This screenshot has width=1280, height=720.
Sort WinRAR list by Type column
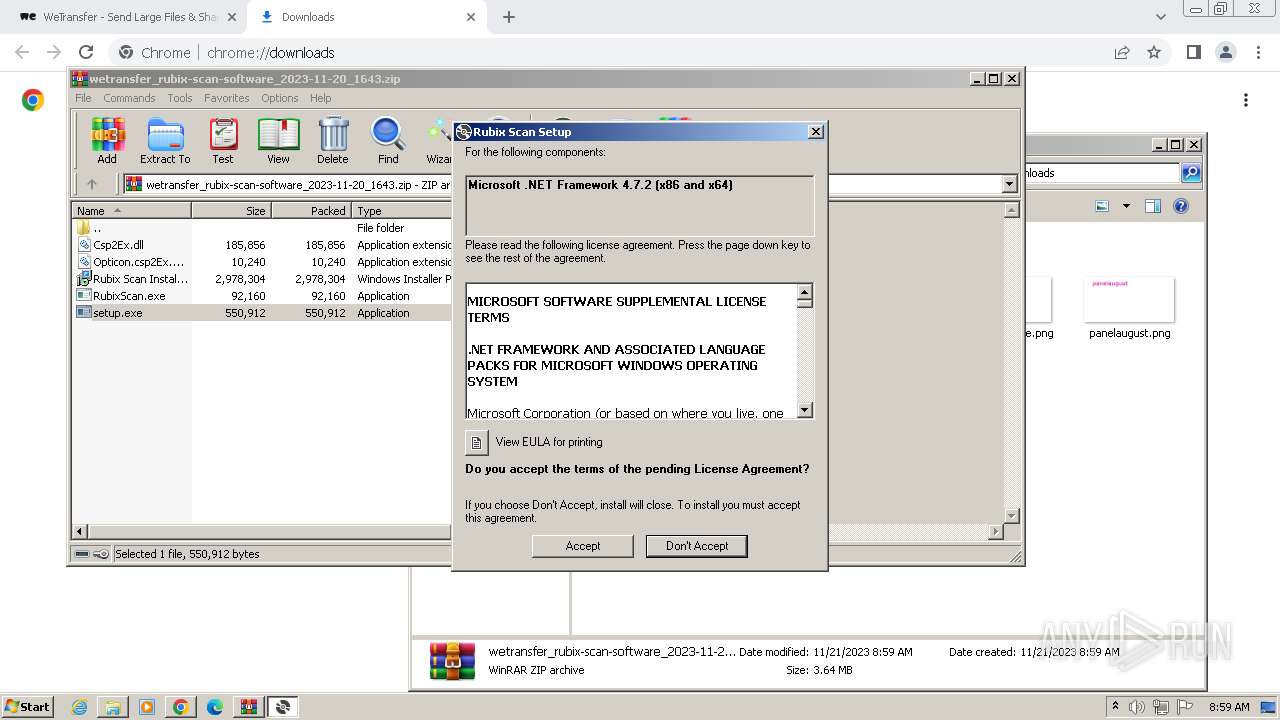[x=402, y=211]
